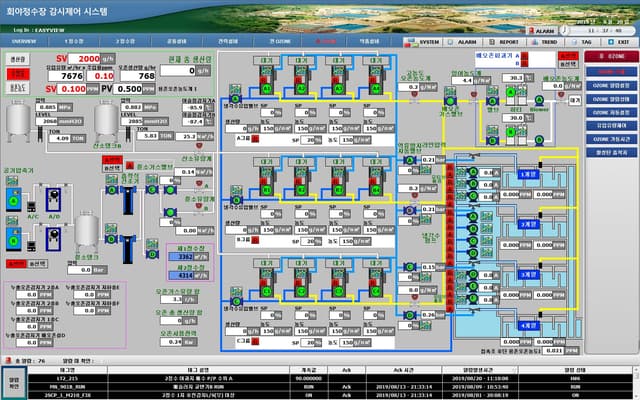
Task: Toggle B선택 button beside 배오존파괴기
Action: (x=569, y=64)
